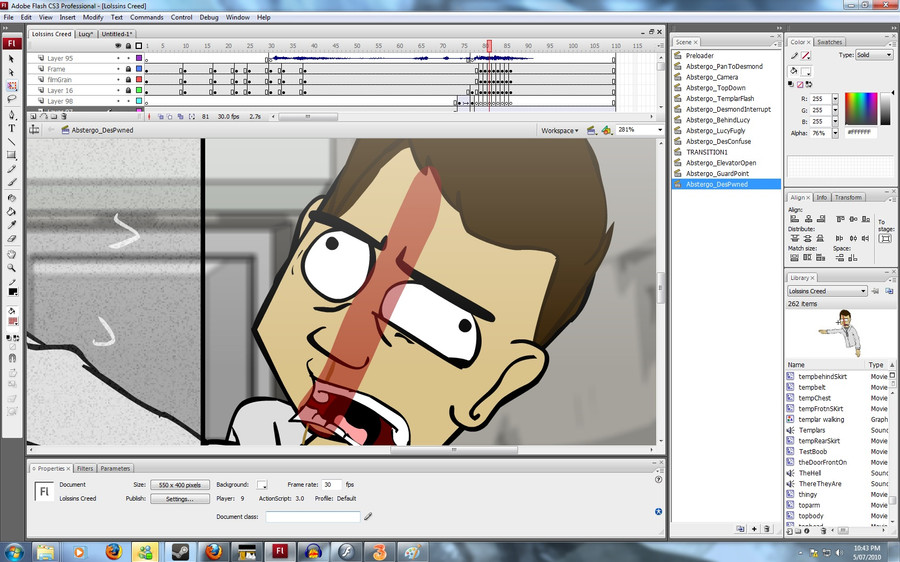Toggle lock on filmGrain layer
900x562 pixels.
[129, 80]
